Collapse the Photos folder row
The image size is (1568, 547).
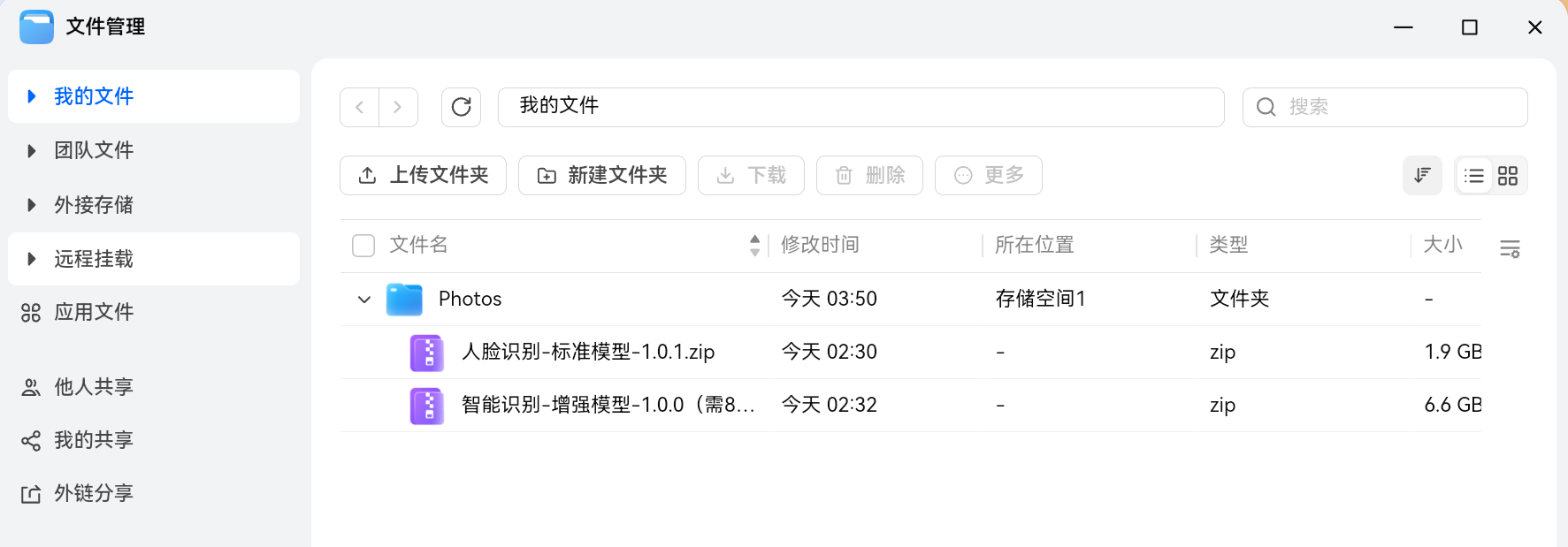363,300
